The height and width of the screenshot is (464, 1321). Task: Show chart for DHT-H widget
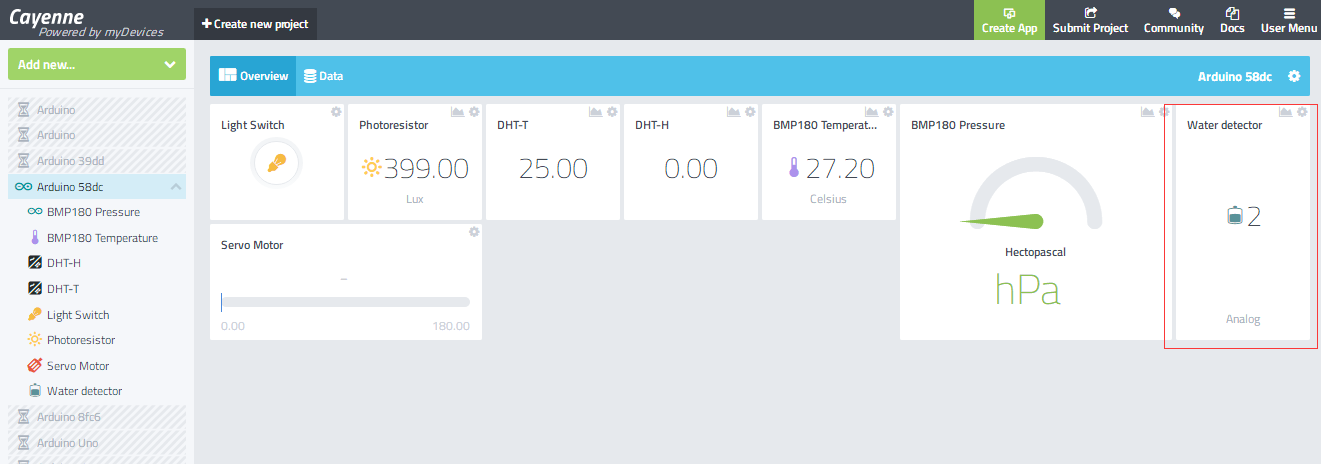coord(733,112)
